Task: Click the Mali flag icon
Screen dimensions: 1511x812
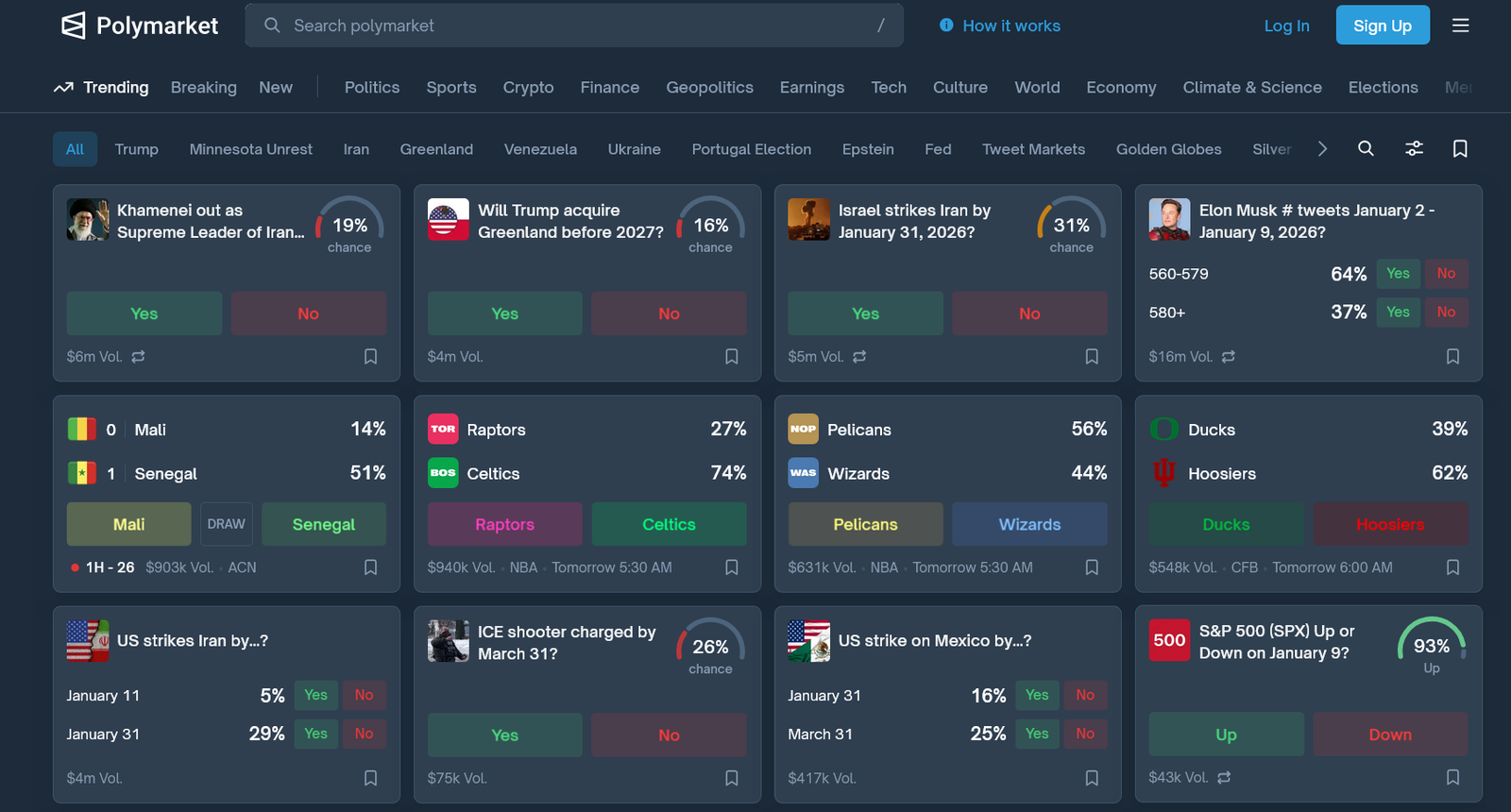Action: point(82,430)
